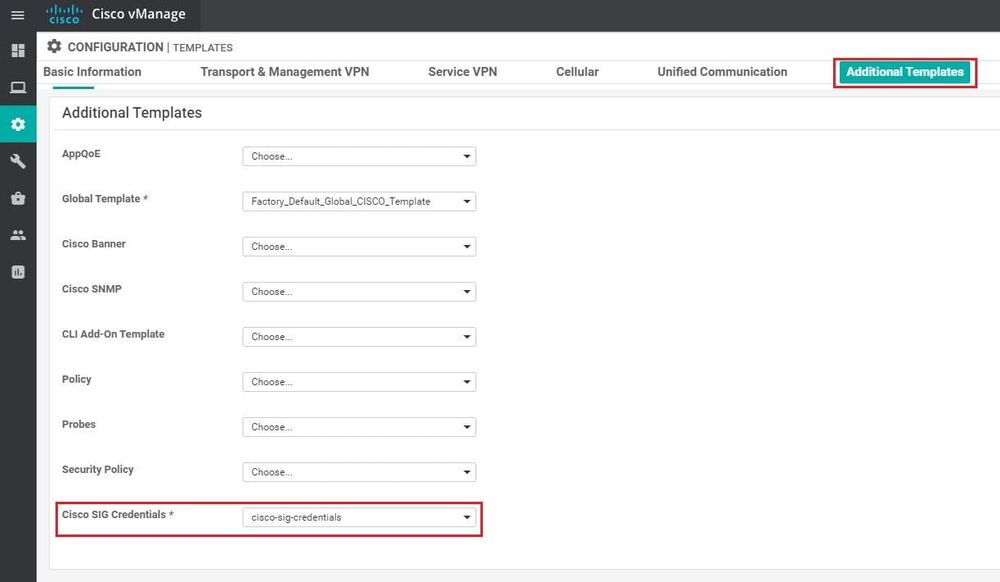Expand the AppQoE dropdown
1000x582 pixels.
359,156
